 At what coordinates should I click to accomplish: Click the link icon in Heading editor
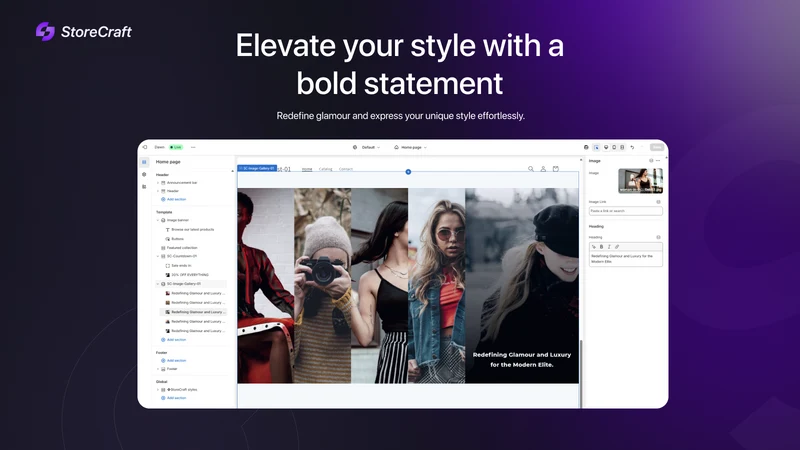(617, 247)
